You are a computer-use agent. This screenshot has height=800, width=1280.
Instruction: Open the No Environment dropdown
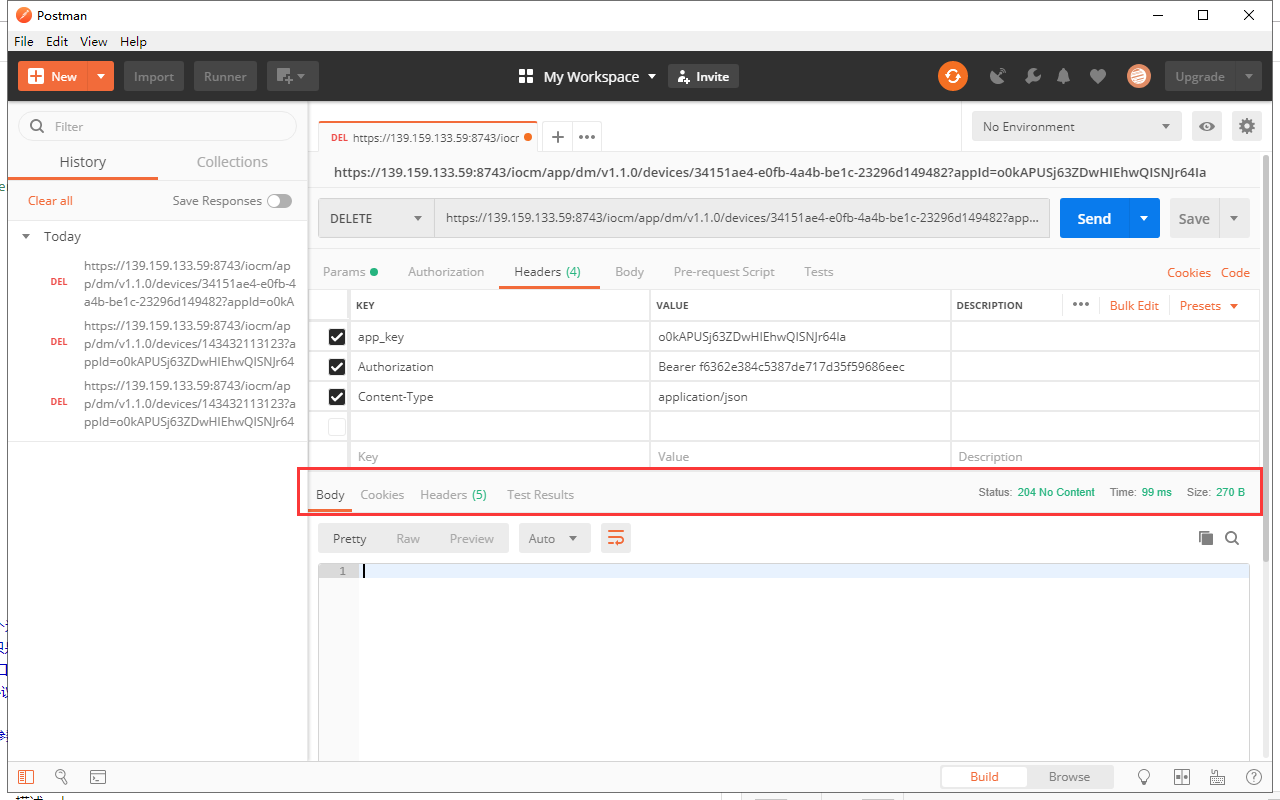tap(1076, 126)
